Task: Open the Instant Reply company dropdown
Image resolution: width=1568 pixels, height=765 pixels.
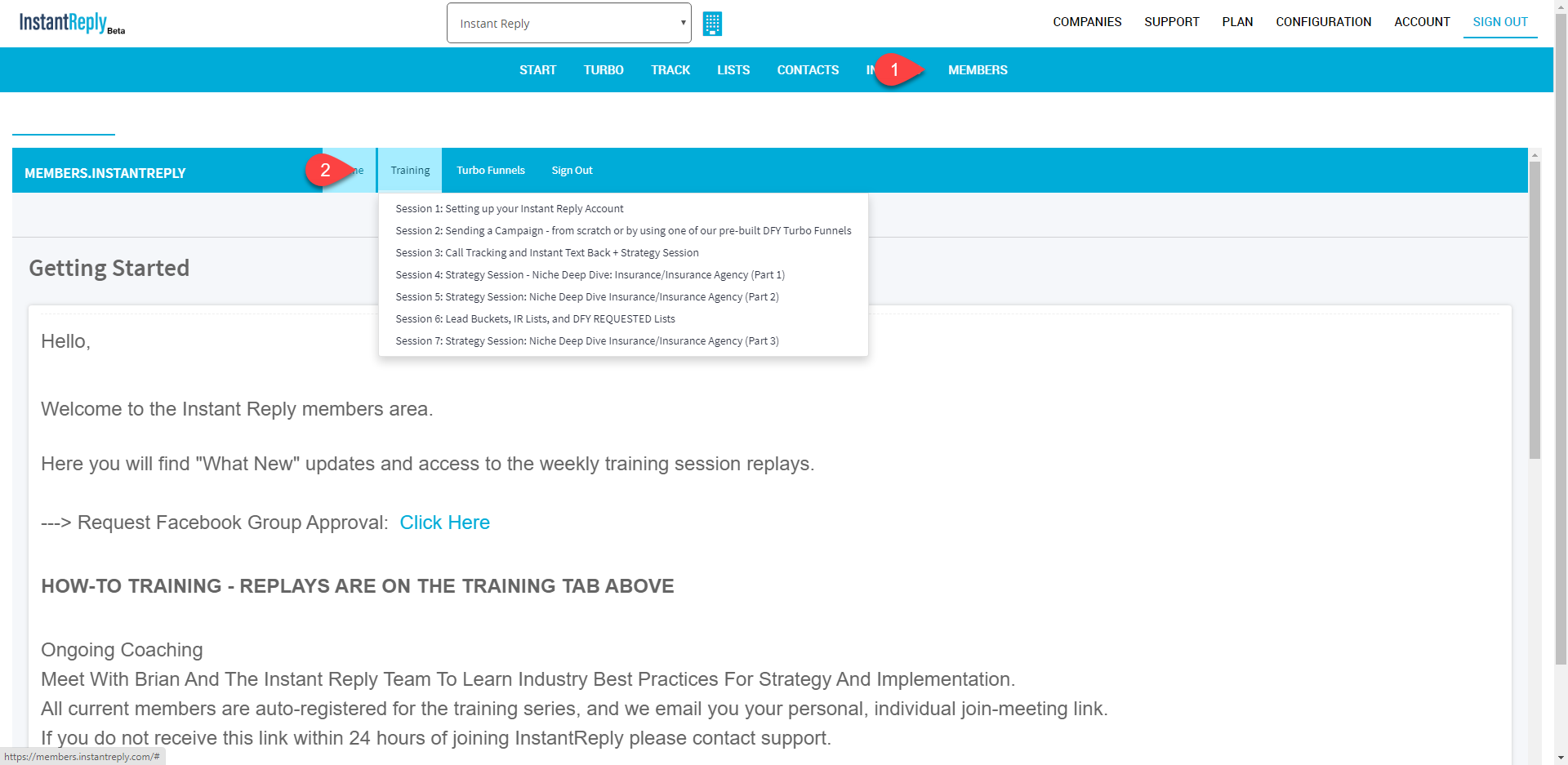Action: click(569, 23)
